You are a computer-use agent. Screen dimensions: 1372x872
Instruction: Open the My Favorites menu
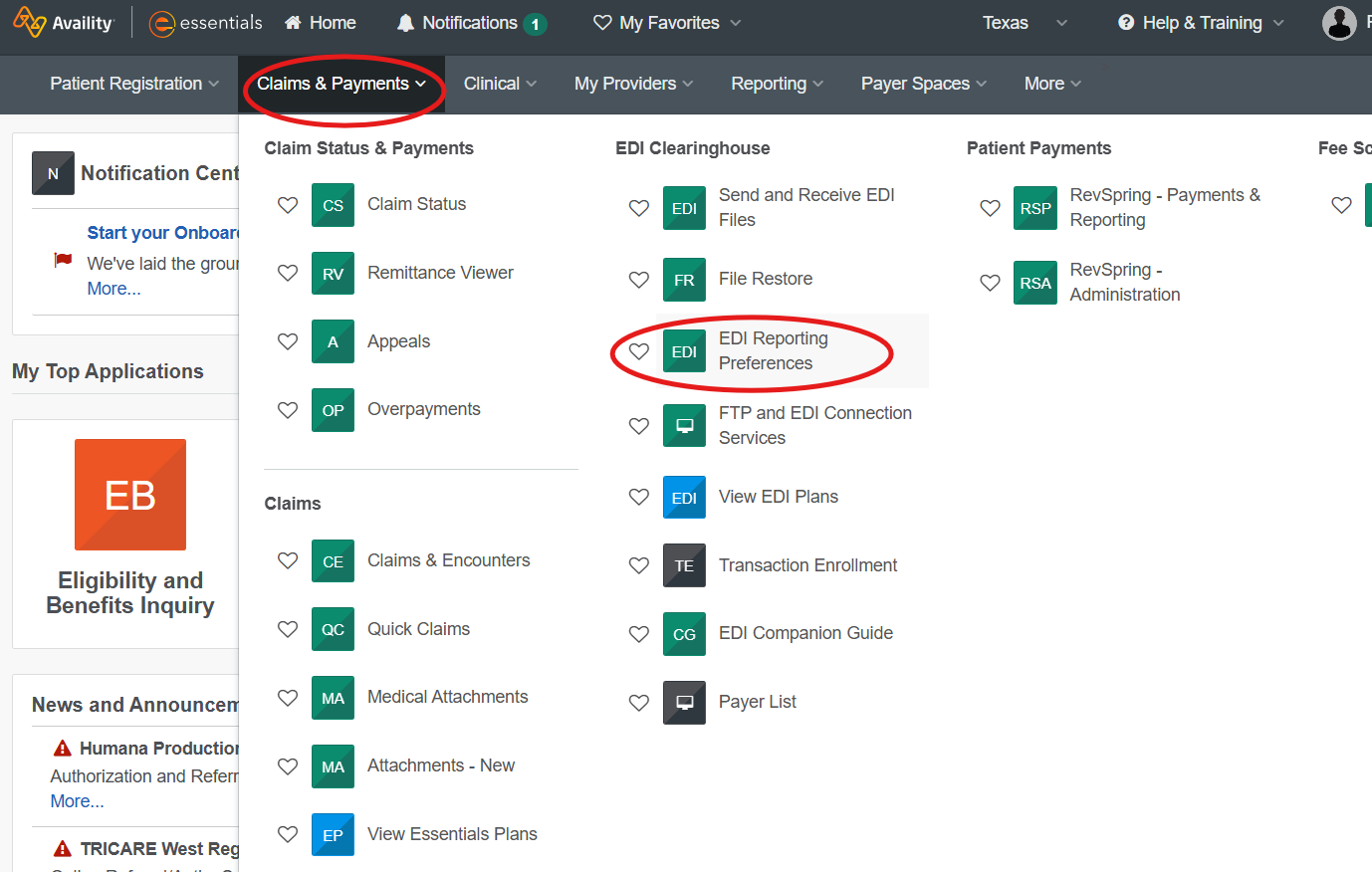(x=667, y=23)
